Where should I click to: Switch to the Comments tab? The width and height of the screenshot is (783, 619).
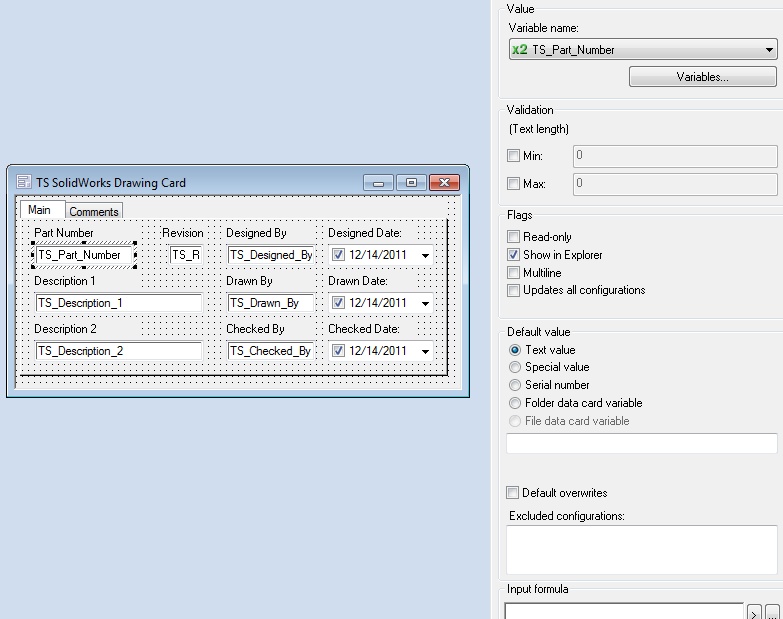point(94,211)
